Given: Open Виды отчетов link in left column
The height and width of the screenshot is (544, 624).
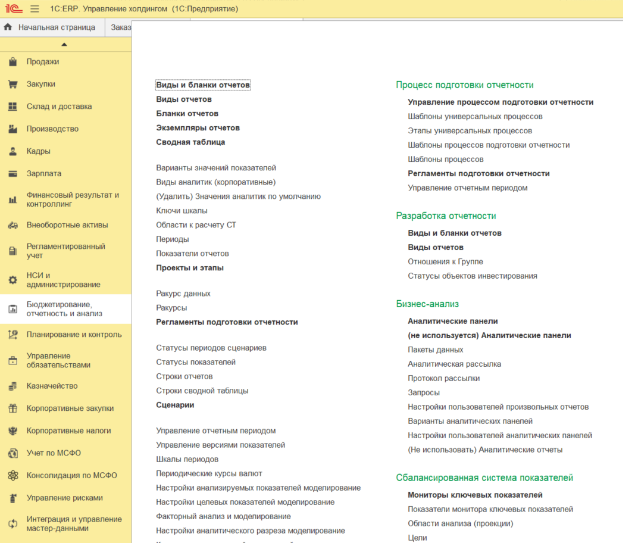Looking at the screenshot, I should 184,99.
